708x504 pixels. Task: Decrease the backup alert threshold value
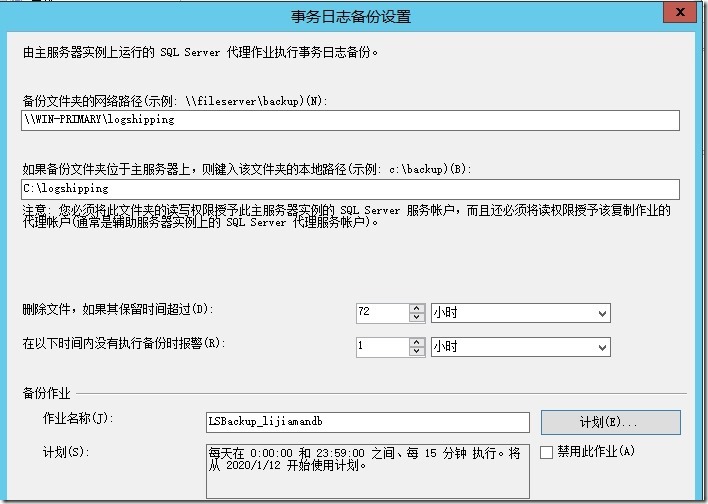click(x=417, y=351)
